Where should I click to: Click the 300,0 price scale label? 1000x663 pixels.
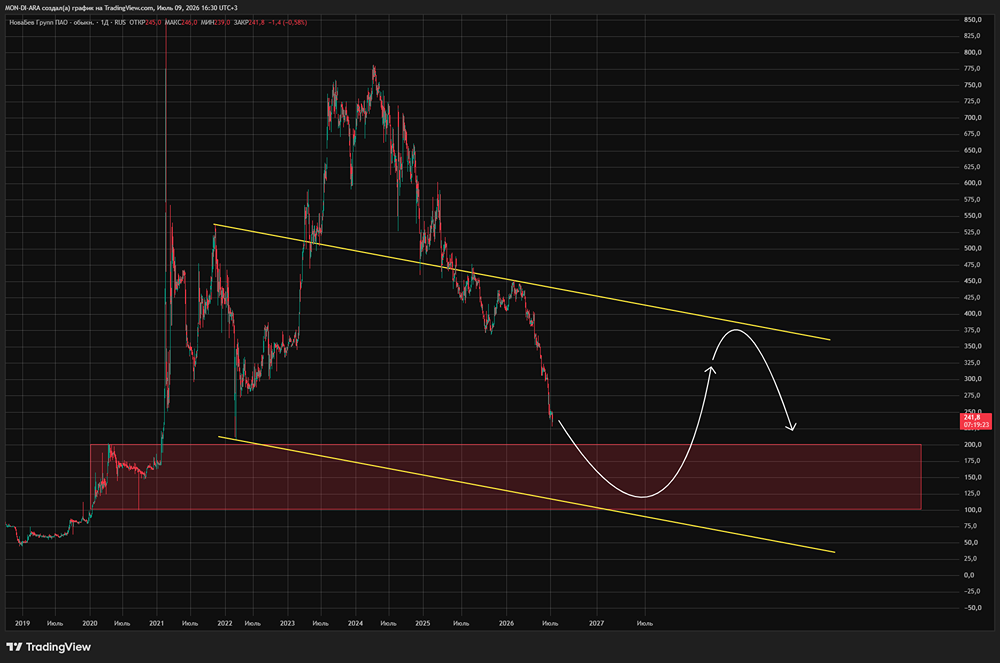point(973,379)
